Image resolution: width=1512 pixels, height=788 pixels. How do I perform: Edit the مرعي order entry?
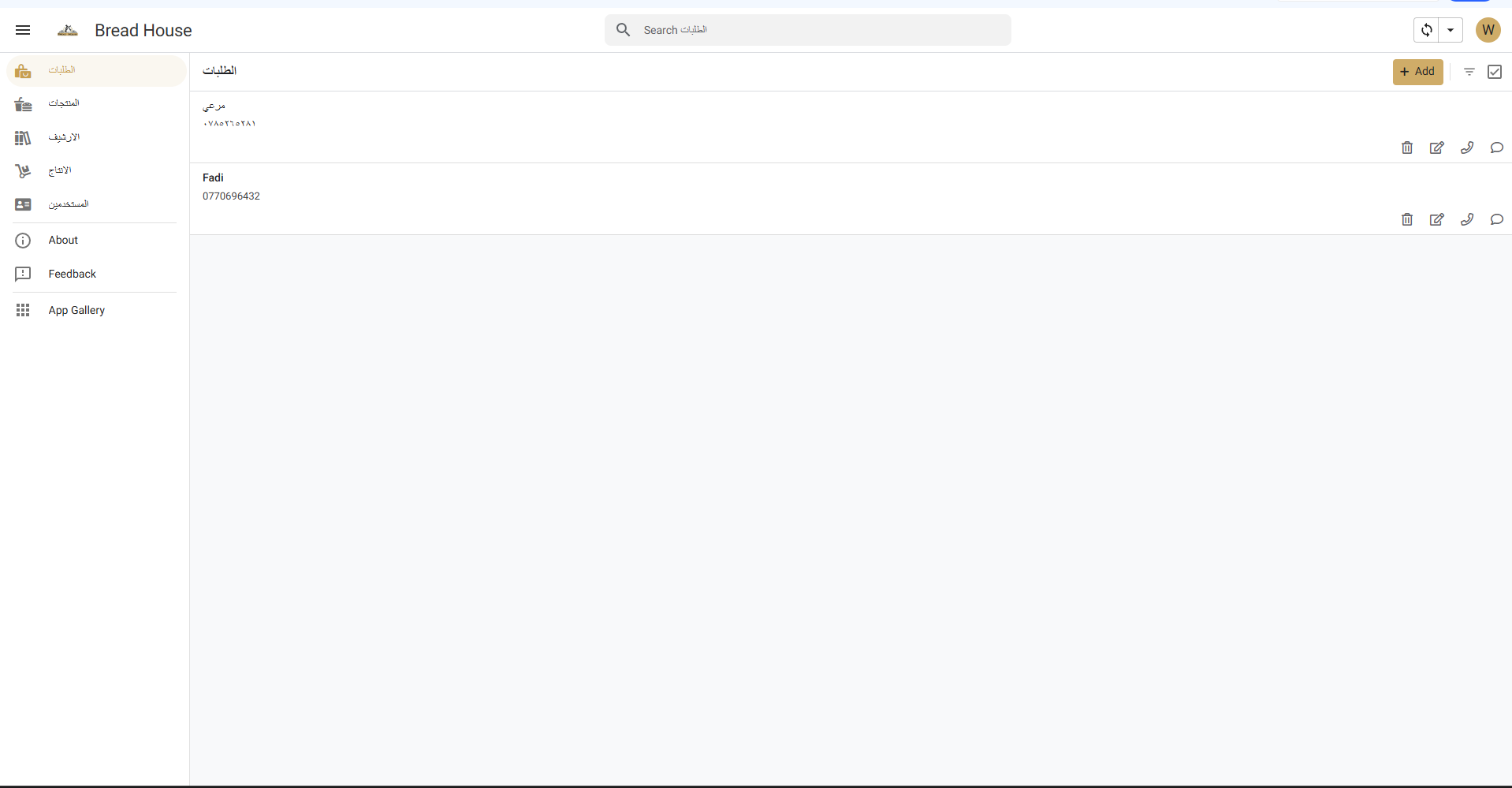(1437, 148)
